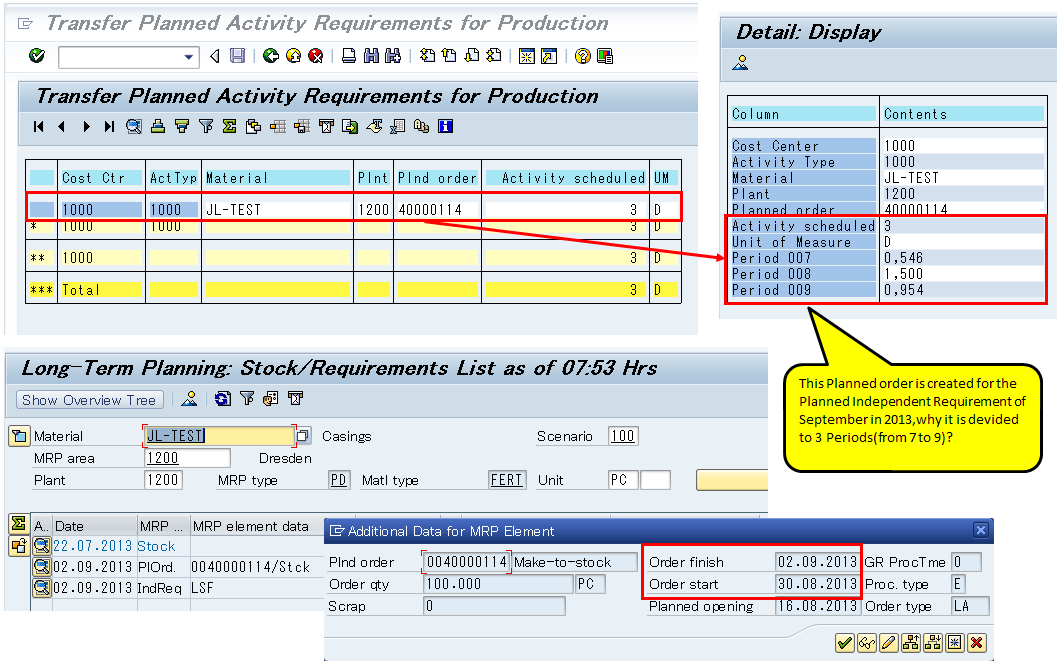The height and width of the screenshot is (664, 1060).
Task: Open details icon for 22.07.2013 Stock row
Action: [x=42, y=546]
